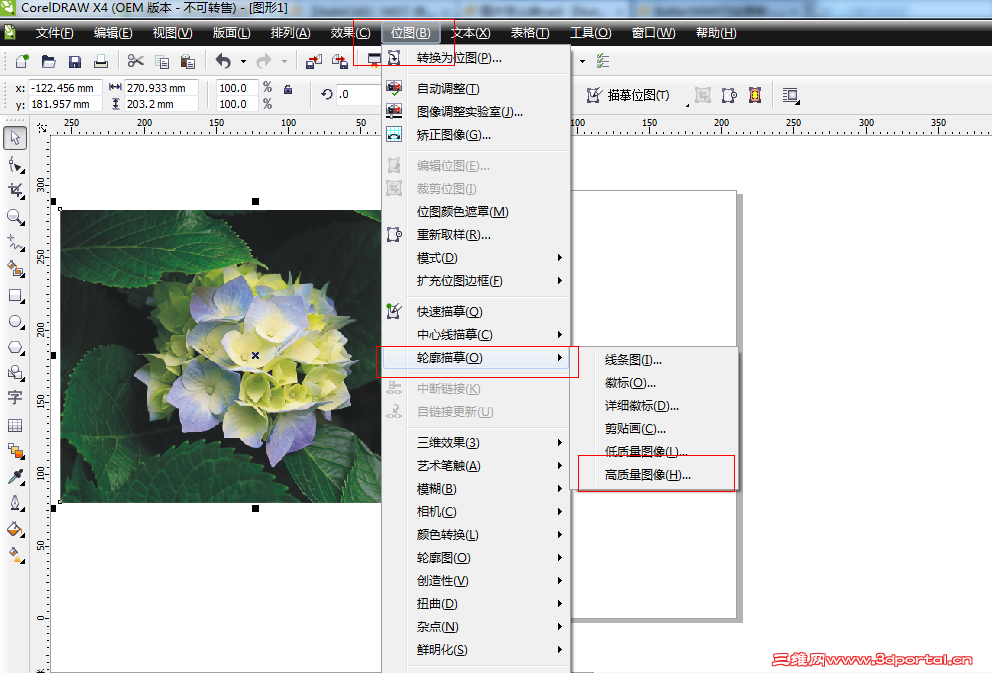The width and height of the screenshot is (992, 673).
Task: Toggle the lock ratio padlock
Action: pyautogui.click(x=288, y=89)
